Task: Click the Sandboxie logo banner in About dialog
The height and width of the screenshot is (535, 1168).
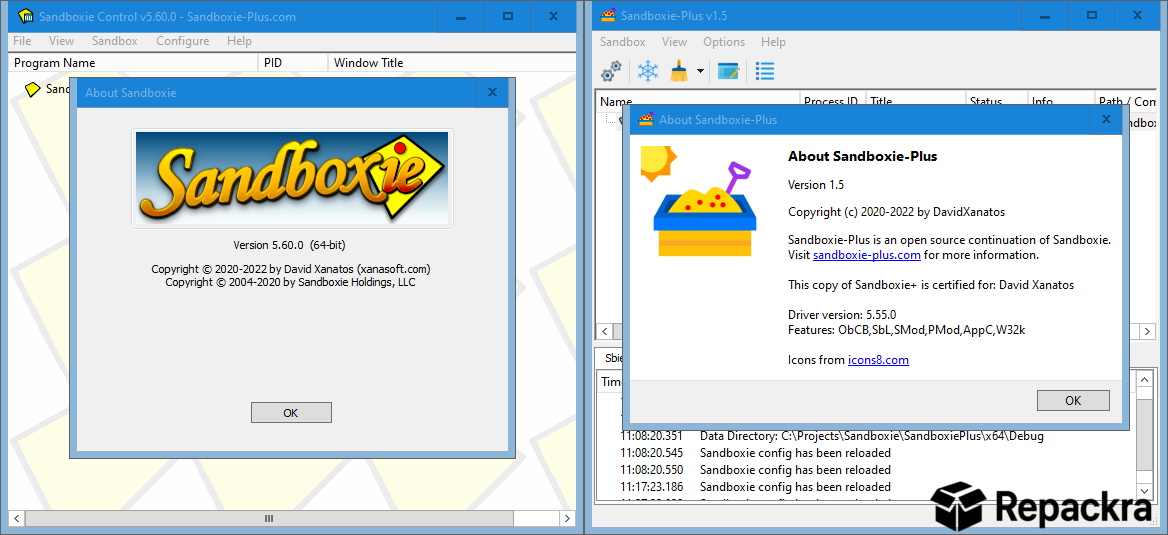Action: tap(293, 178)
